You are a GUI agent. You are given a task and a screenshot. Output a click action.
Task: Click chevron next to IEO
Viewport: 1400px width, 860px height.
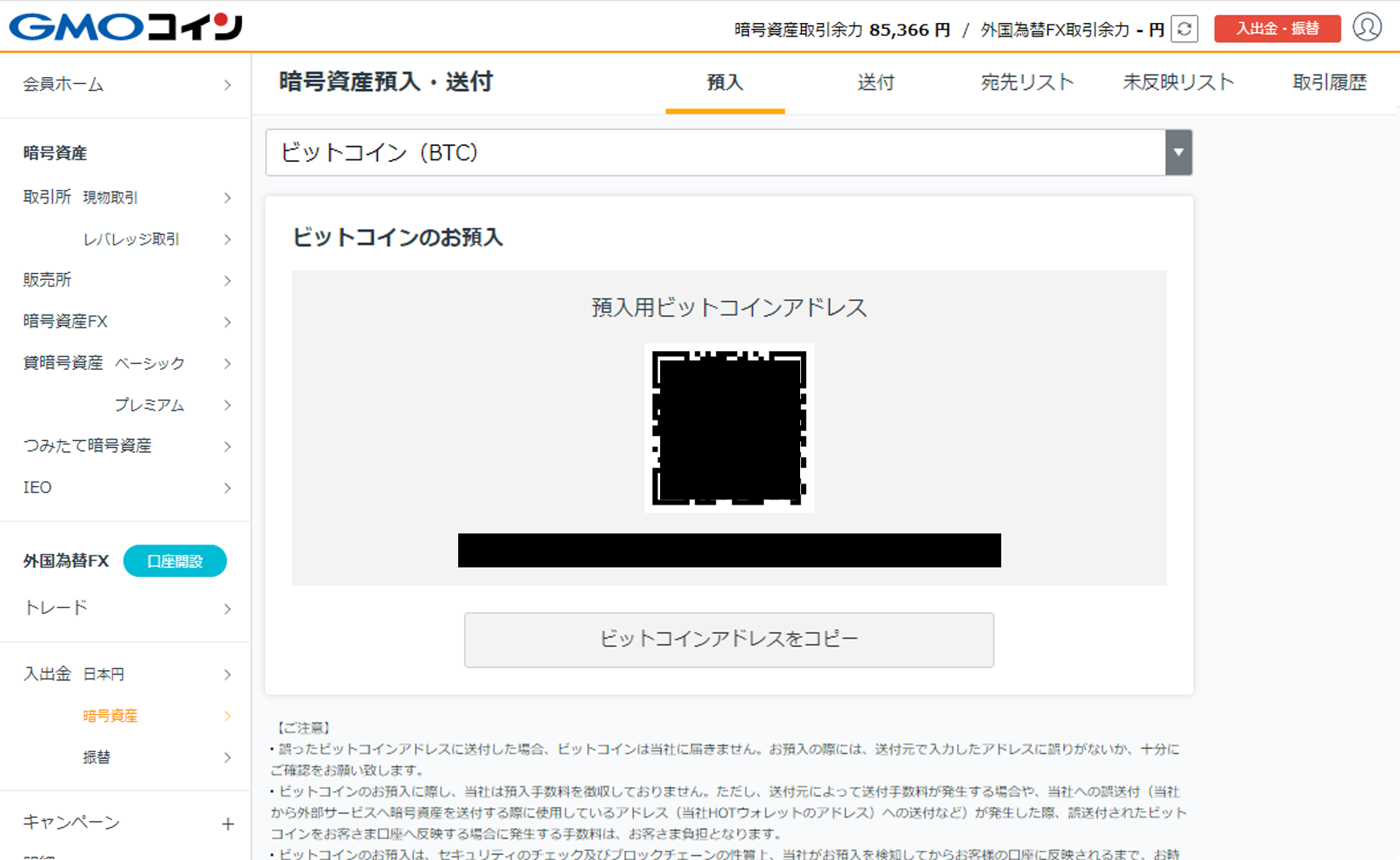click(227, 488)
